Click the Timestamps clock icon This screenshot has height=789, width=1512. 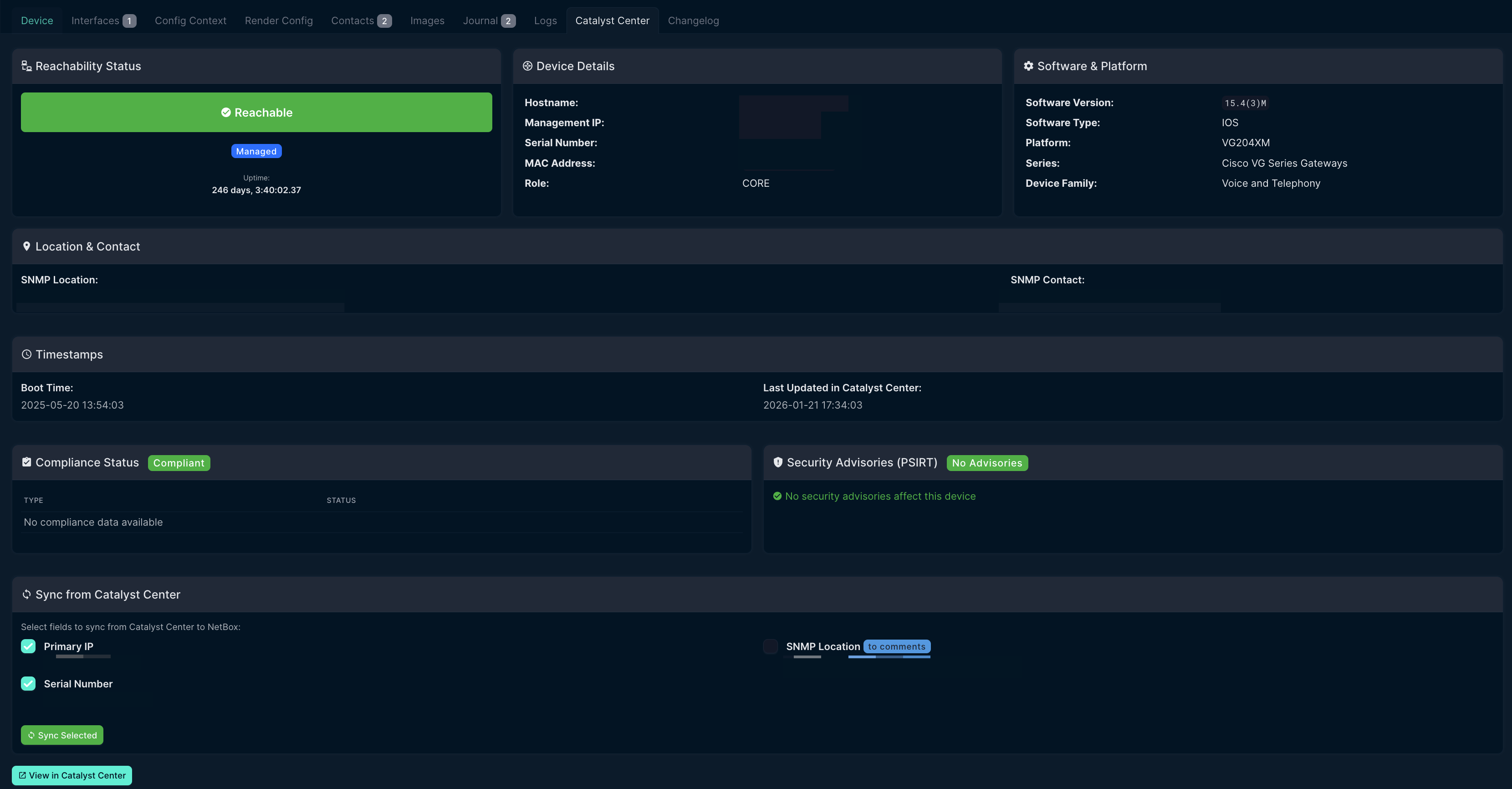(x=26, y=354)
